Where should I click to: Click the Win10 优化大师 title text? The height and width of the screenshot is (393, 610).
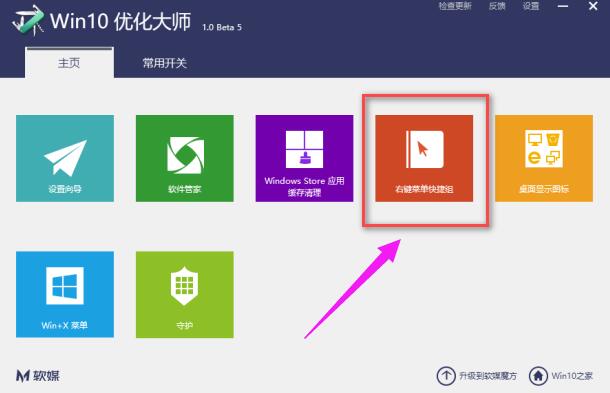tap(121, 21)
